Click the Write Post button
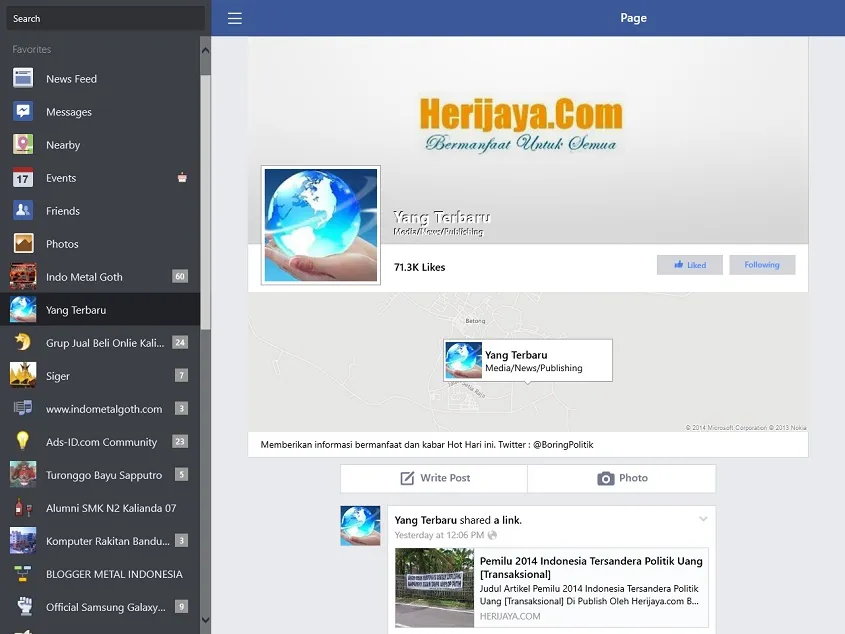 click(434, 478)
